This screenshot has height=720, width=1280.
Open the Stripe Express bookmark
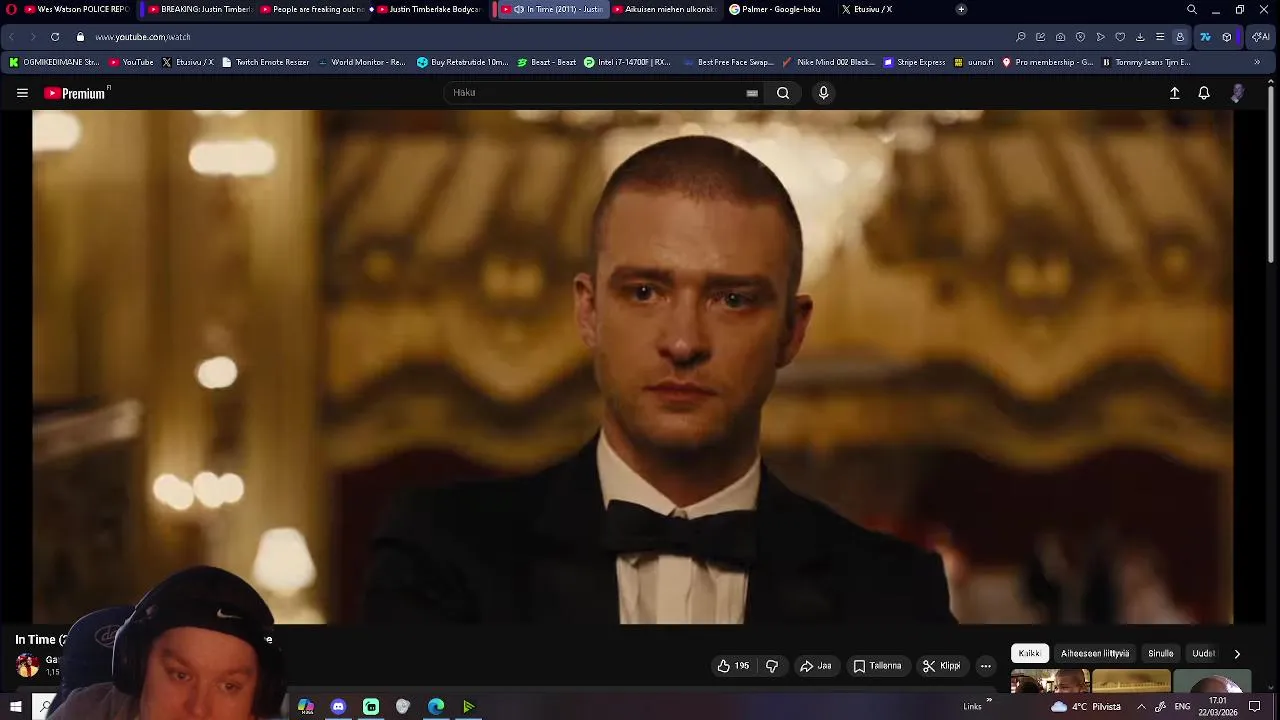(x=914, y=62)
